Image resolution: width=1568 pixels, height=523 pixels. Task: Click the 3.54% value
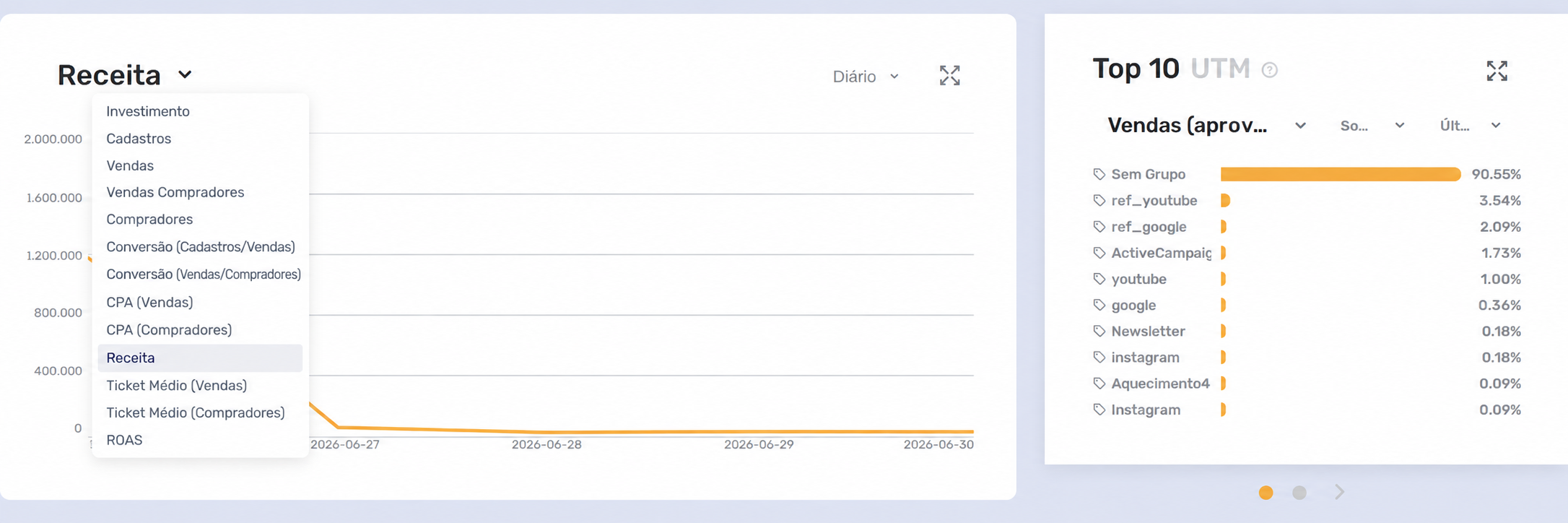coord(1499,200)
